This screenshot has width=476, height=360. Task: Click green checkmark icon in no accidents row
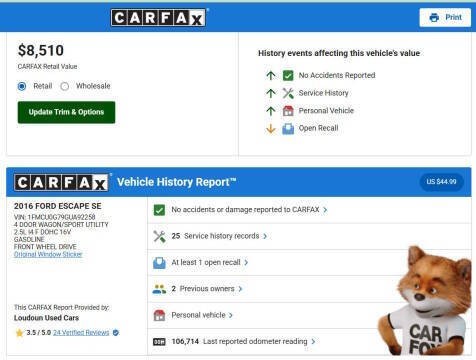(x=159, y=210)
